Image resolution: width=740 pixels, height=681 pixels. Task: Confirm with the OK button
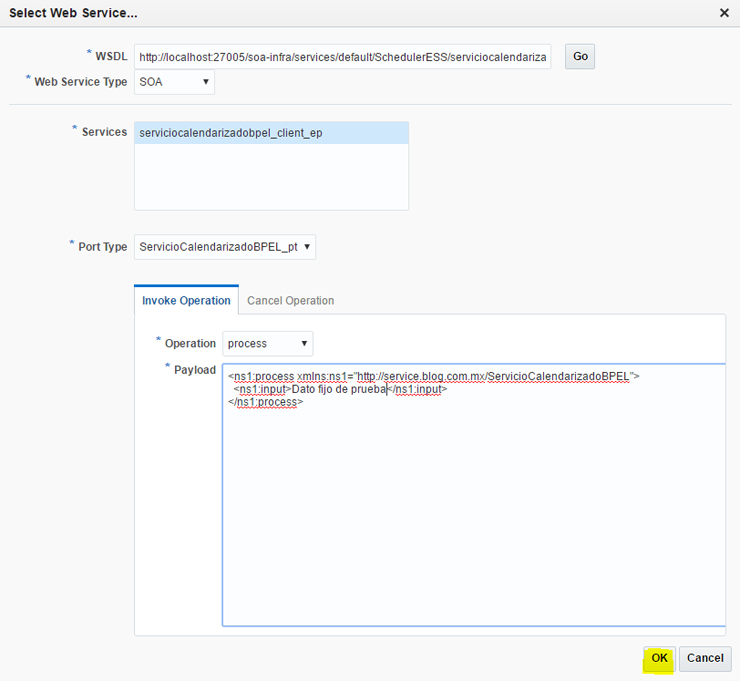(x=659, y=658)
